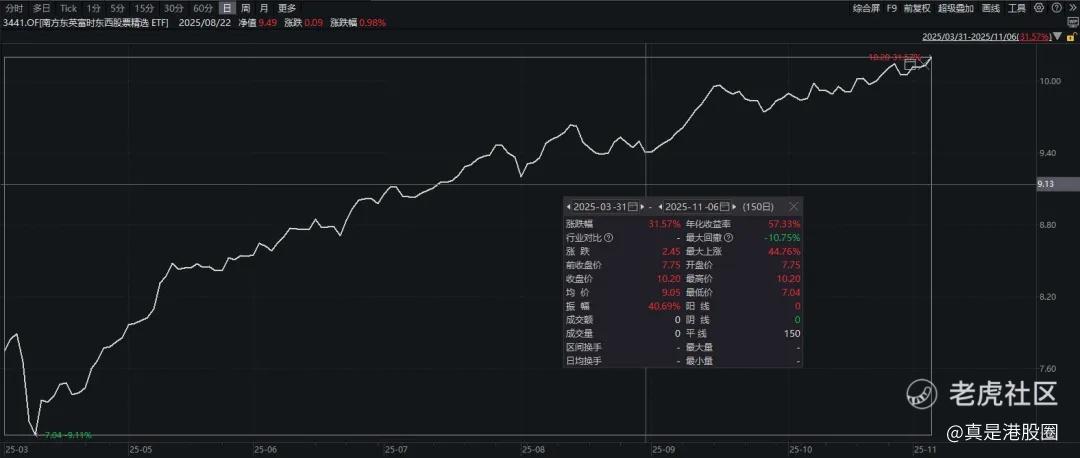Open the 画线 drawing tools

990,8
